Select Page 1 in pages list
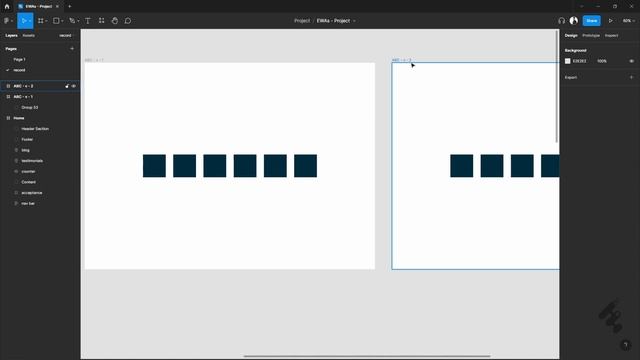This screenshot has width=640, height=360. tap(19, 60)
